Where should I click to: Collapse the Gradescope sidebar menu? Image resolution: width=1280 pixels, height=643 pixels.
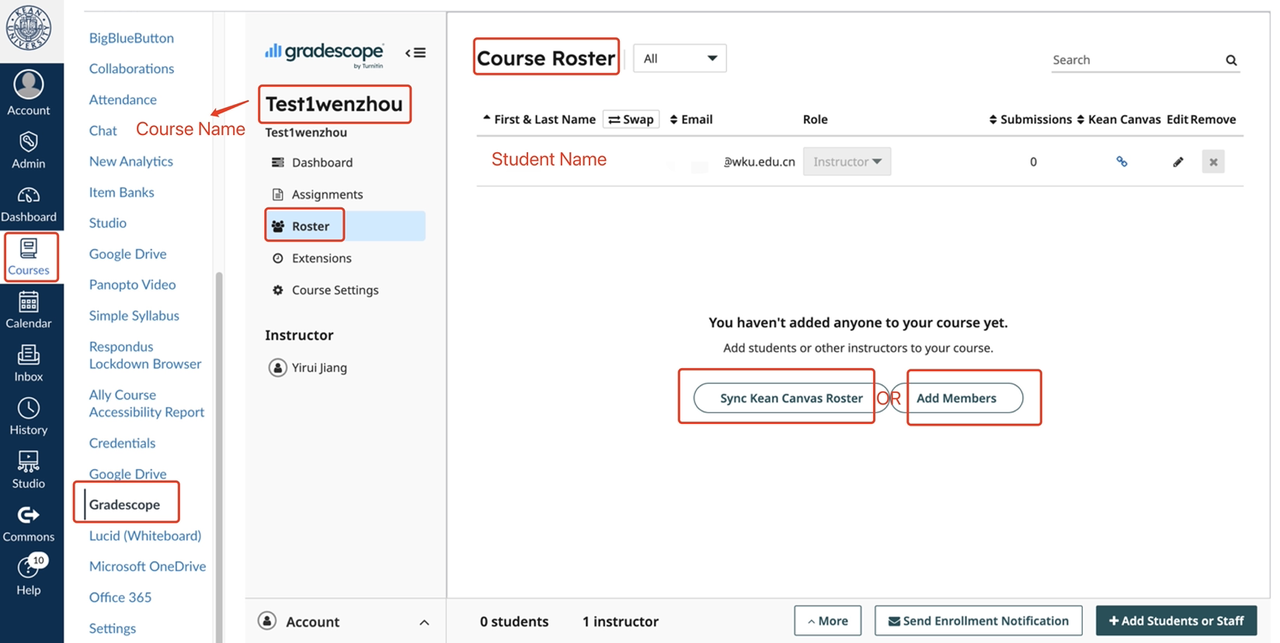[415, 53]
